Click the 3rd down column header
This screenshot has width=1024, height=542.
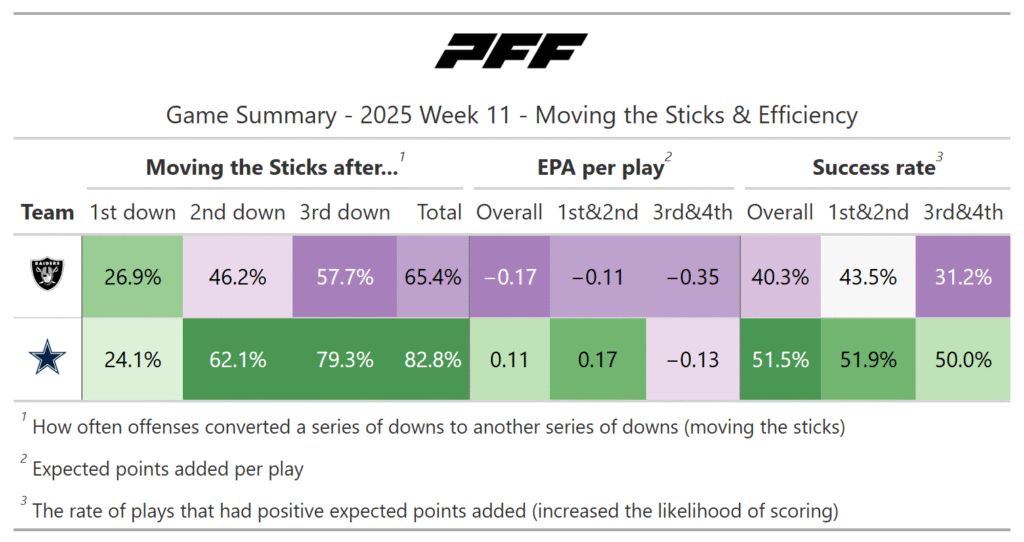click(x=344, y=212)
